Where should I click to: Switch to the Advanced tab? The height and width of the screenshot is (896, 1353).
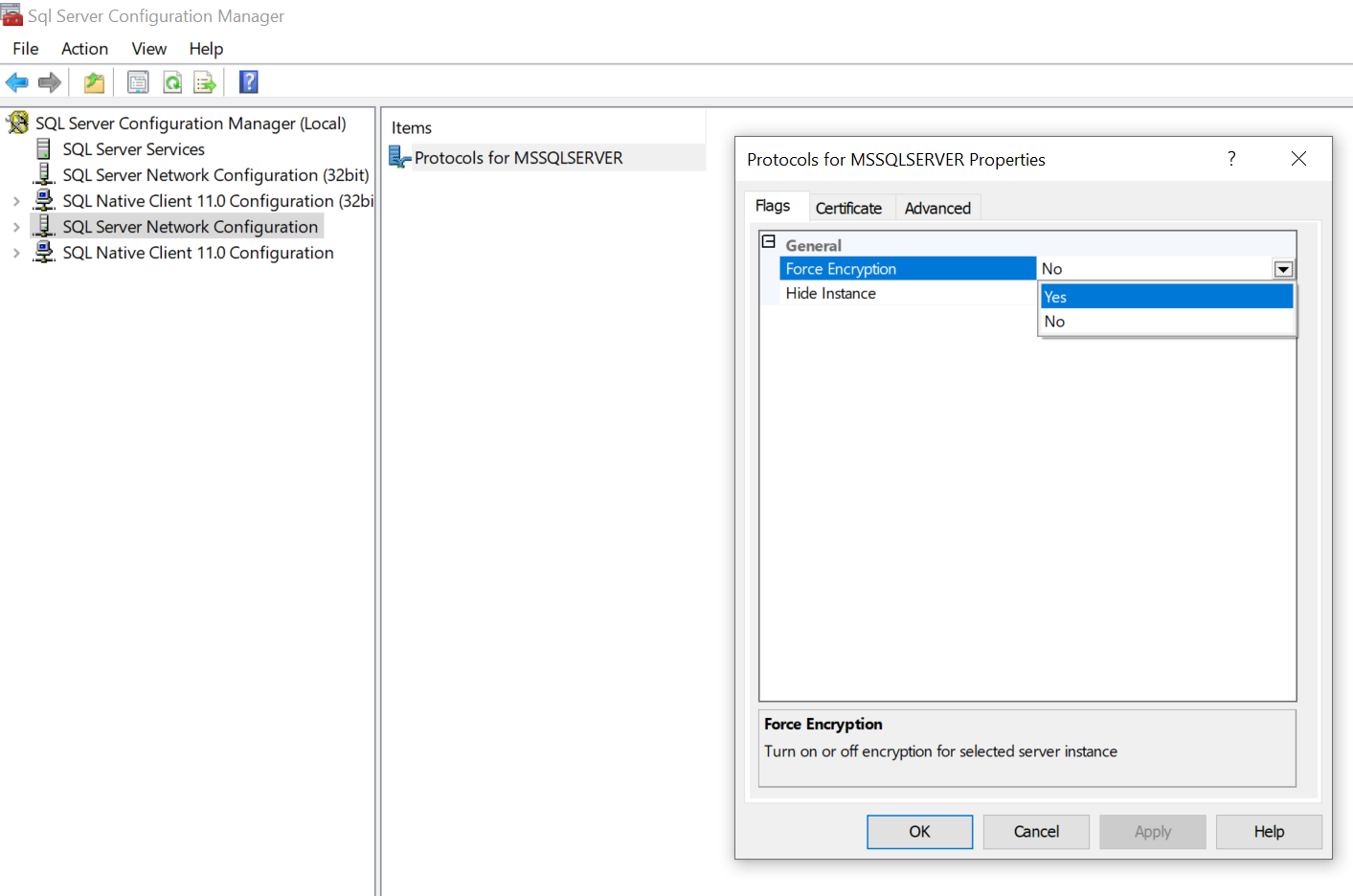[x=936, y=207]
